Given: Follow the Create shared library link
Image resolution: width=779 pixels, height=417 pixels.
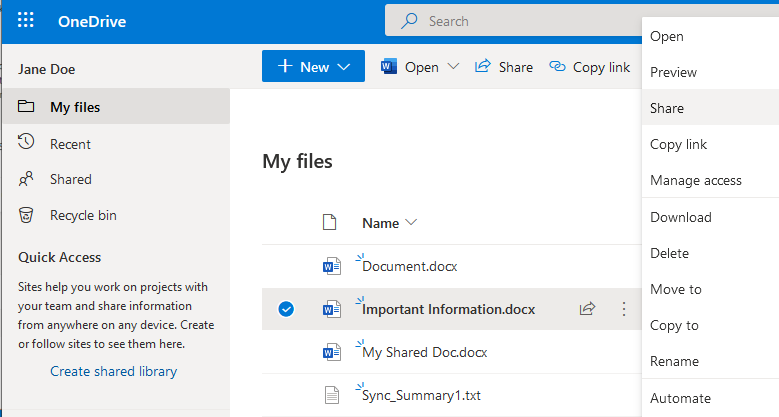Looking at the screenshot, I should (113, 371).
